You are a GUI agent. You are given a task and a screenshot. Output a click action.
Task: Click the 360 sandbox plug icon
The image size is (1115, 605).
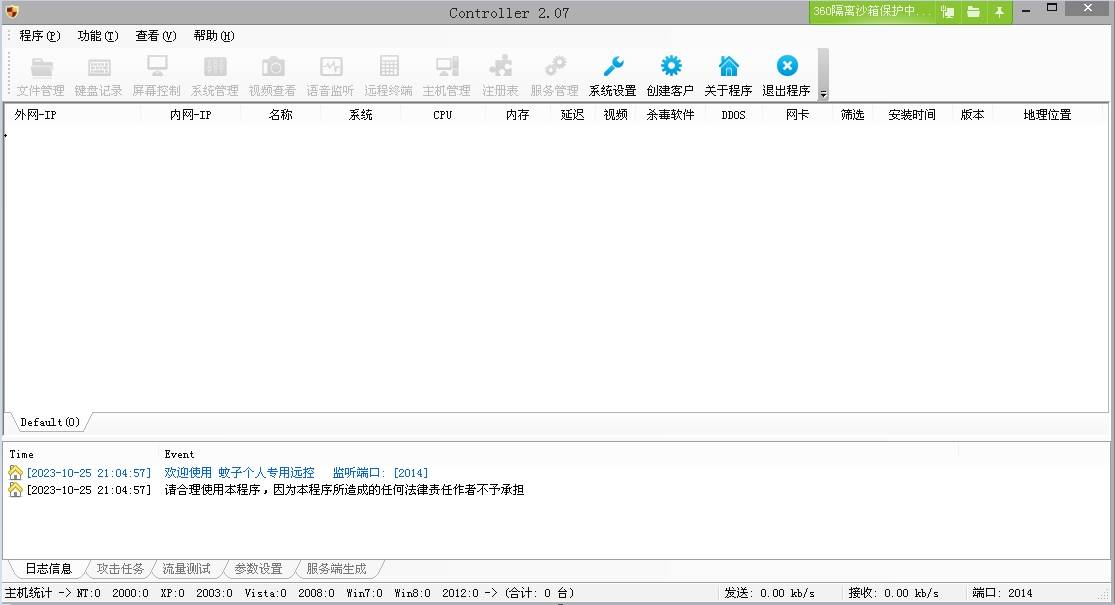[947, 11]
